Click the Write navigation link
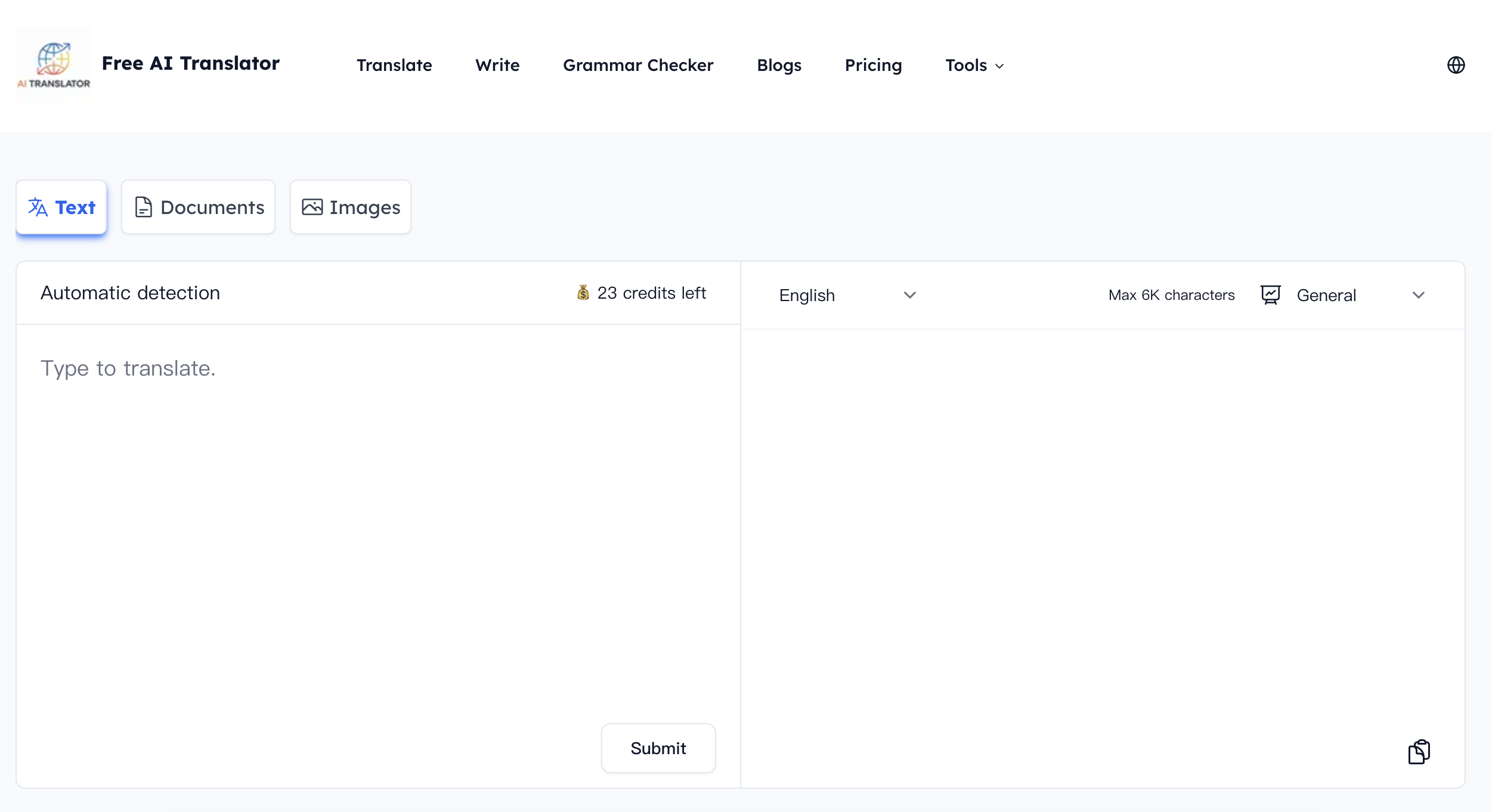The height and width of the screenshot is (812, 1492). 497,65
